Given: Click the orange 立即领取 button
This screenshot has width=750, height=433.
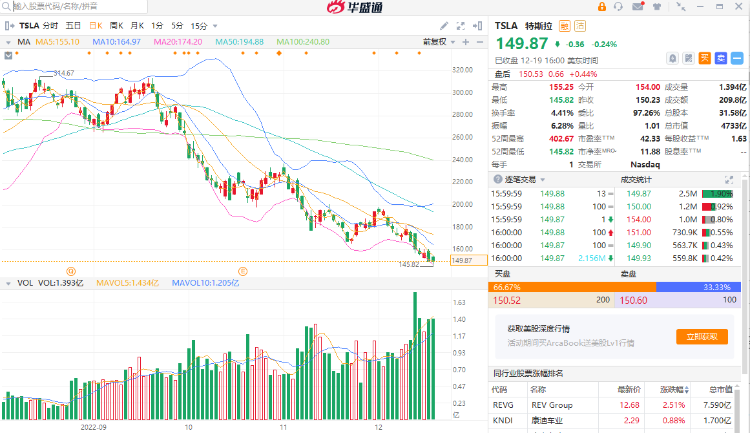Looking at the screenshot, I should pos(699,338).
